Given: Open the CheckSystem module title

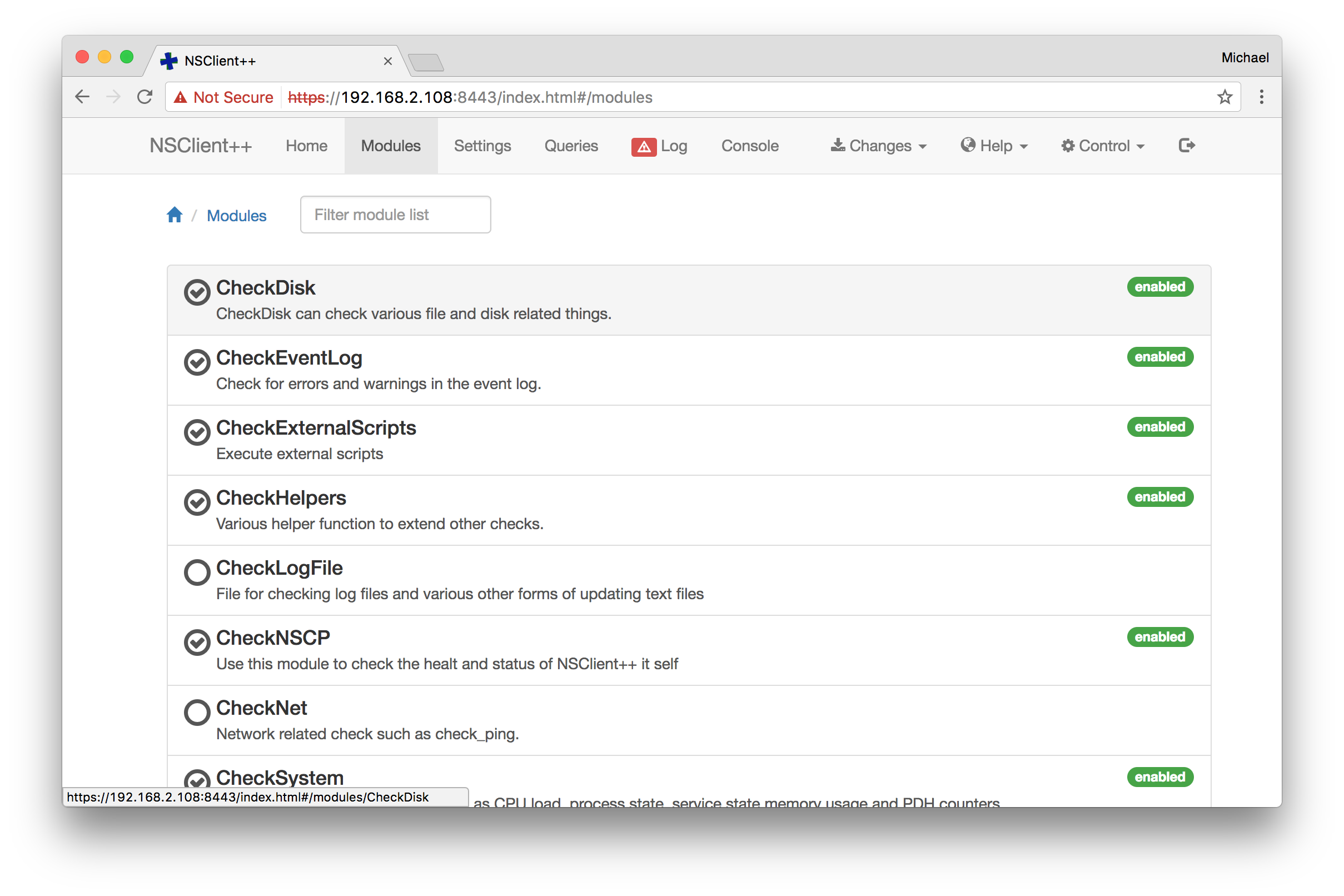Looking at the screenshot, I should click(280, 778).
